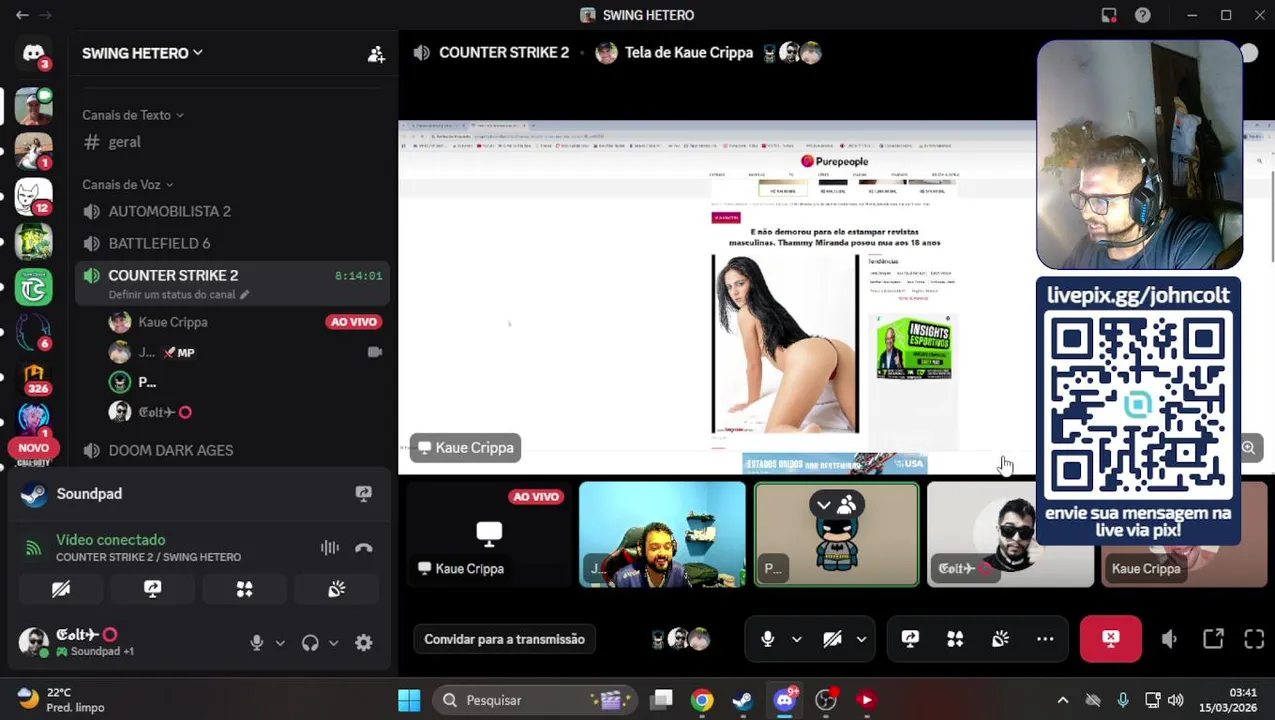The width and height of the screenshot is (1275, 720).
Task: Click the share screen icon in Soundpad row
Action: pyautogui.click(x=363, y=494)
